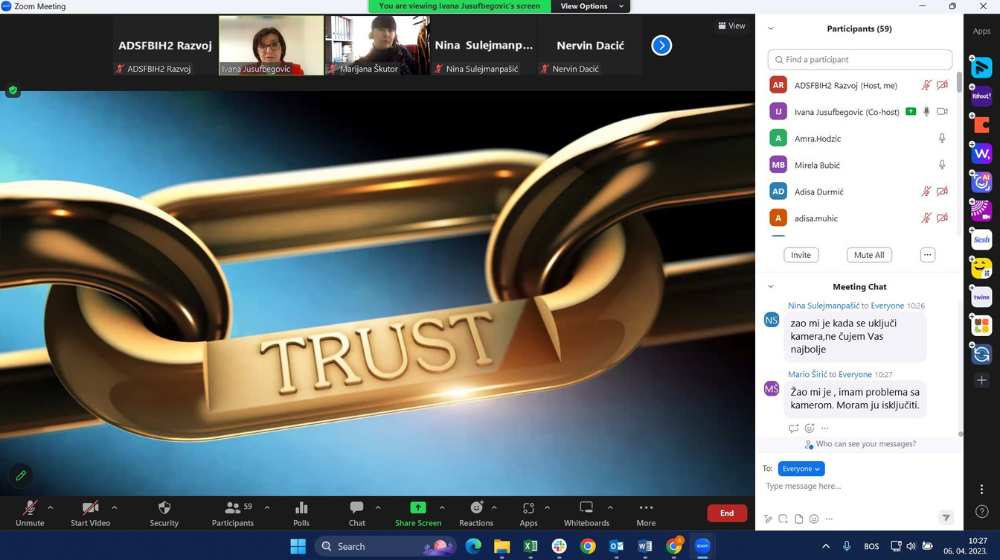Open the Security shield icon
1000x560 pixels.
pos(164,508)
